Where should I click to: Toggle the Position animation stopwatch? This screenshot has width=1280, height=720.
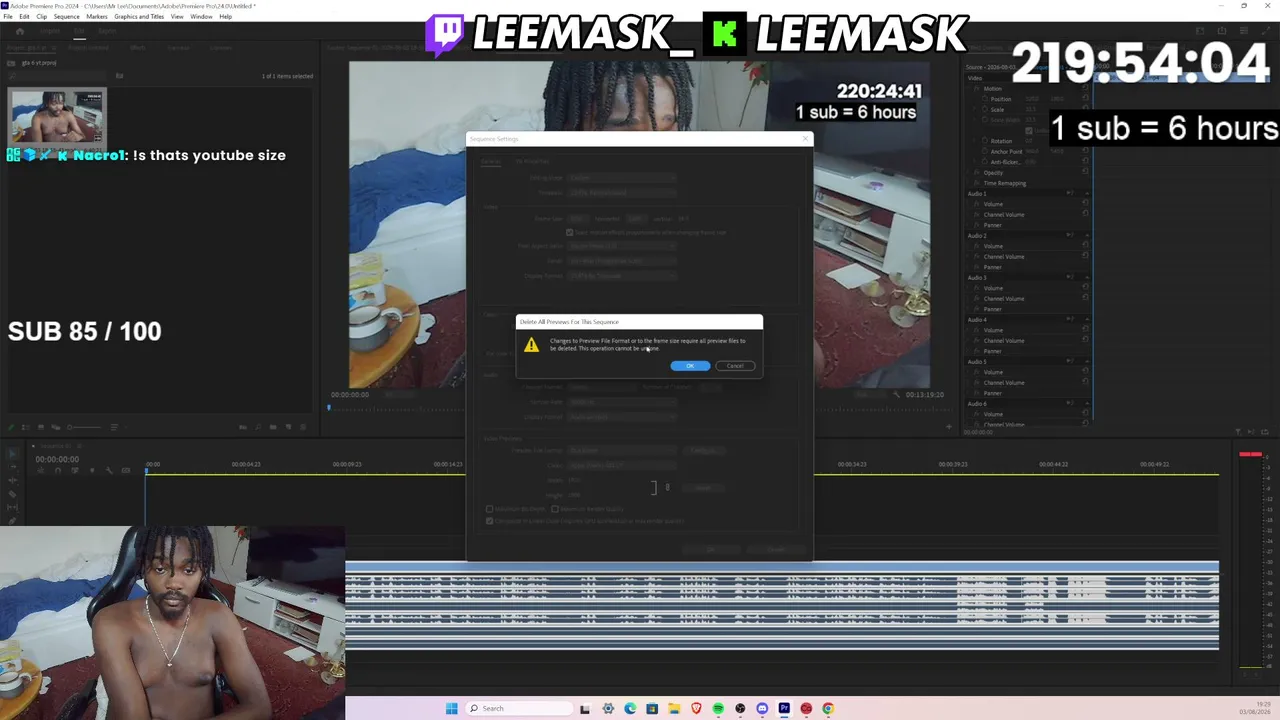(985, 99)
